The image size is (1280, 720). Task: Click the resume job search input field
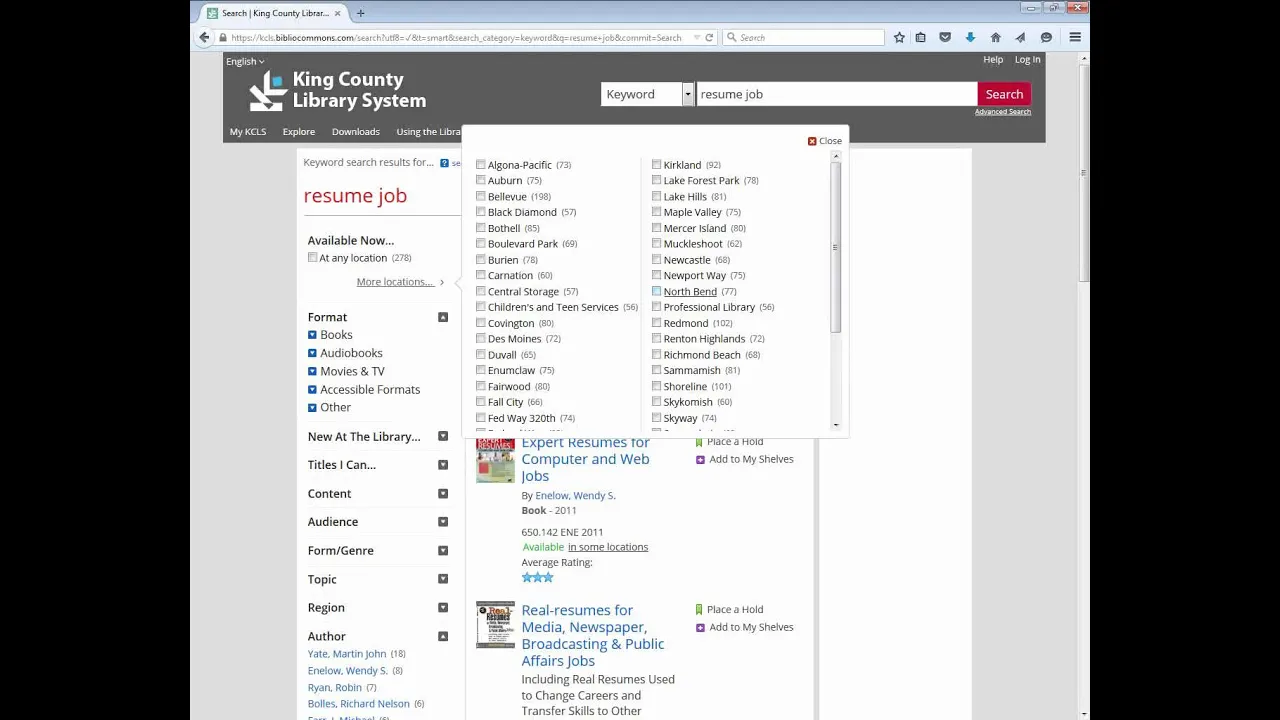[x=836, y=94]
